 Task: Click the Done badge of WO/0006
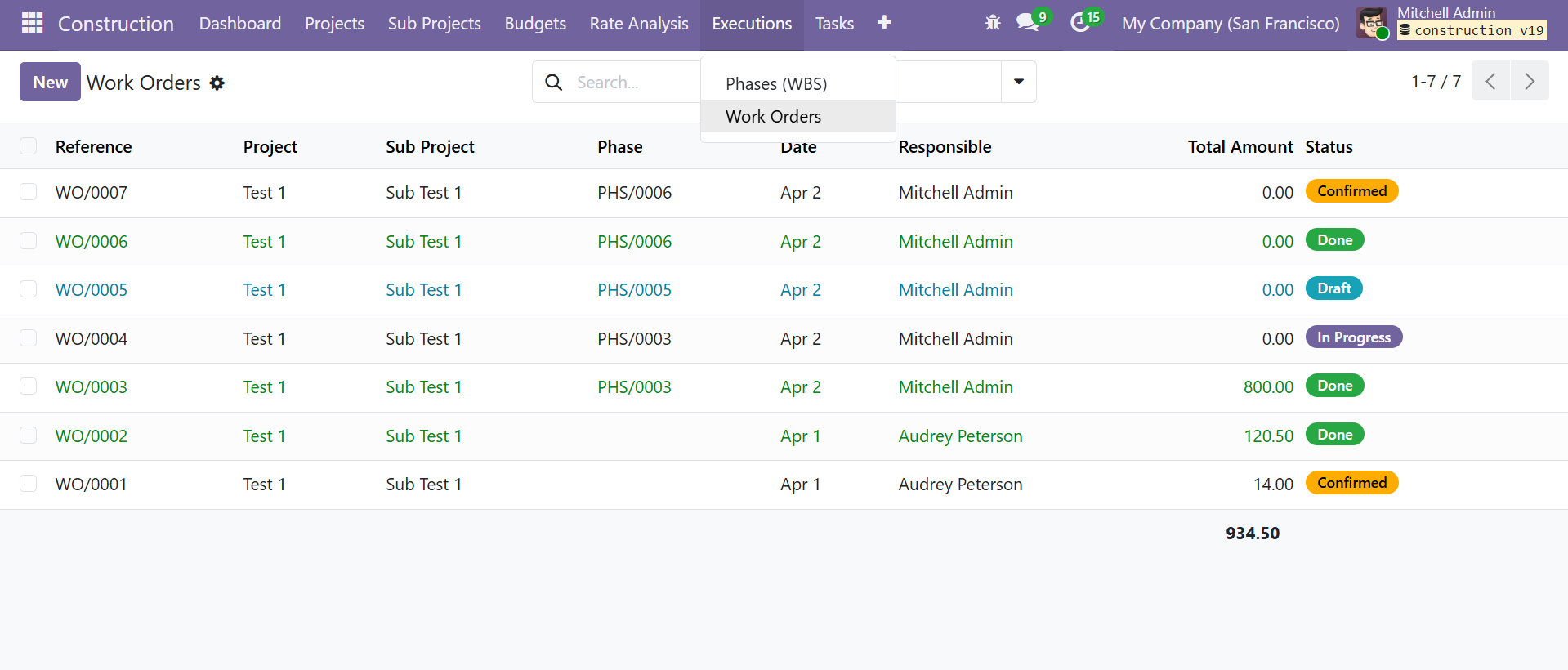1334,240
